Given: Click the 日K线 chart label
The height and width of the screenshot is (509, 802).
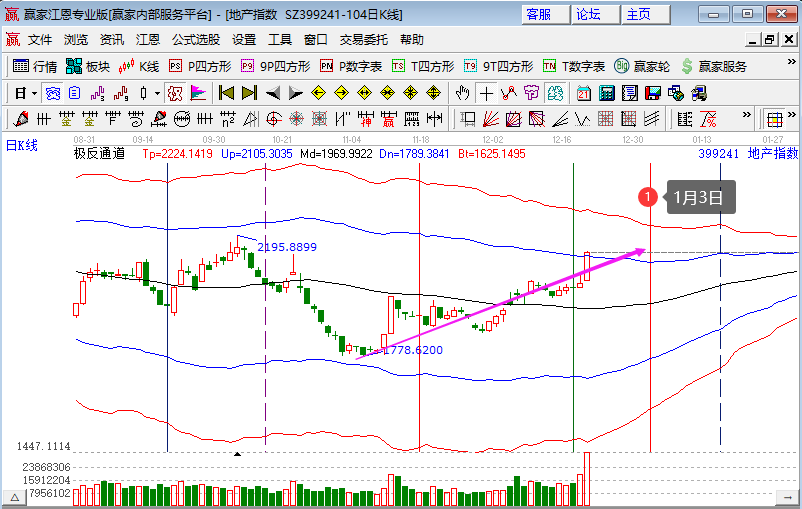Looking at the screenshot, I should [x=21, y=145].
